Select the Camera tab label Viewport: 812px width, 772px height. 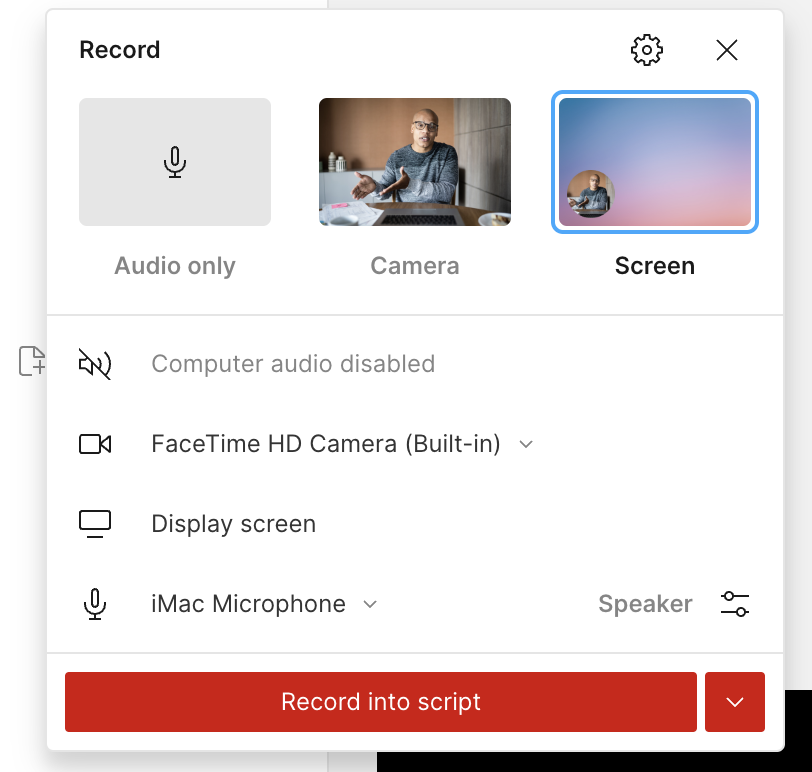pos(414,266)
